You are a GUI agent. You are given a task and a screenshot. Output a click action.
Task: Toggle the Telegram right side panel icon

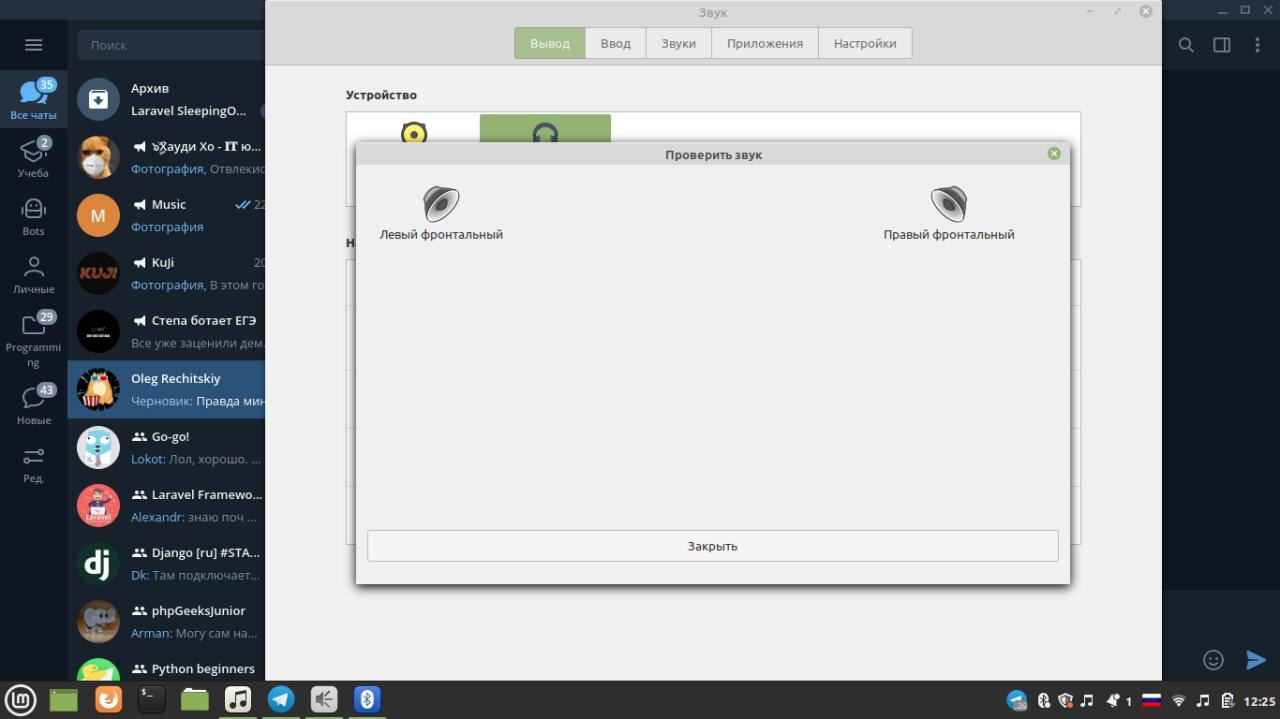pos(1222,45)
